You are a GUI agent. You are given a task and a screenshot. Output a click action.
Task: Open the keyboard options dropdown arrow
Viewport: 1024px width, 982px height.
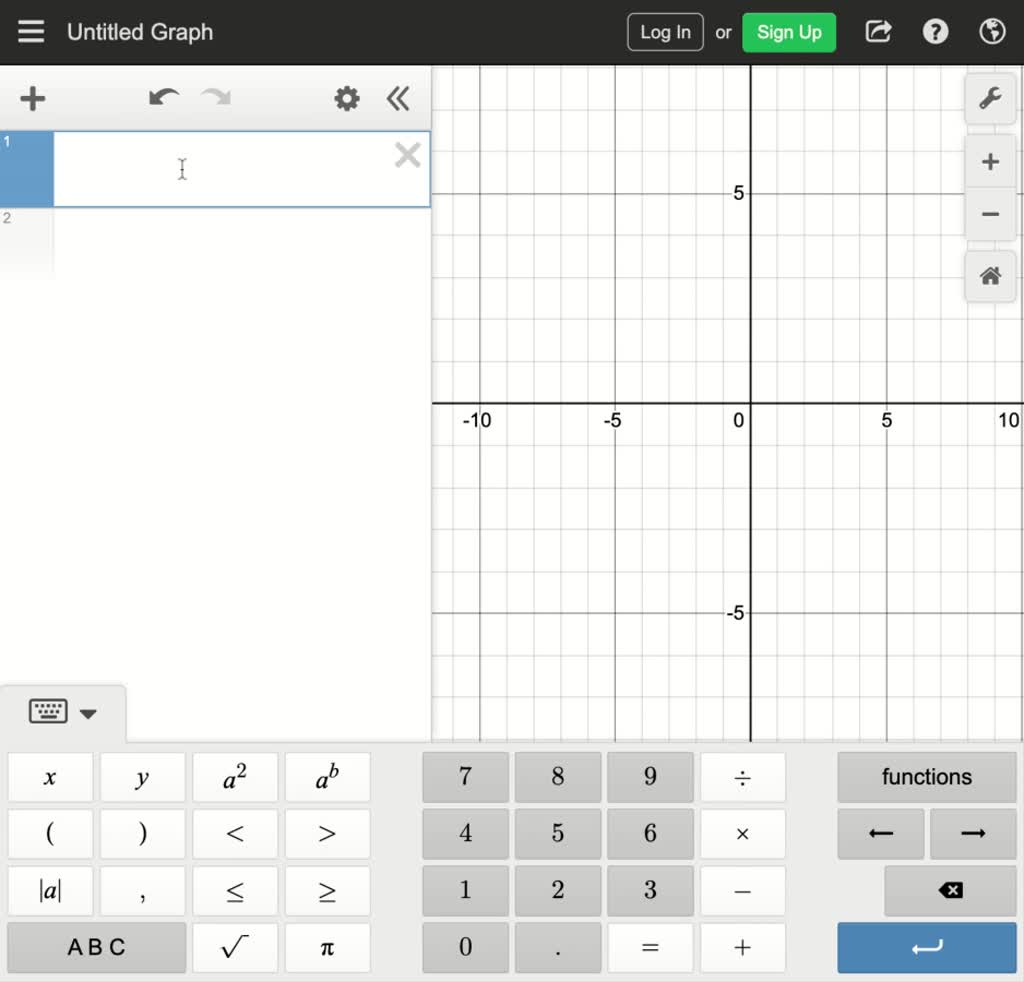tap(89, 713)
